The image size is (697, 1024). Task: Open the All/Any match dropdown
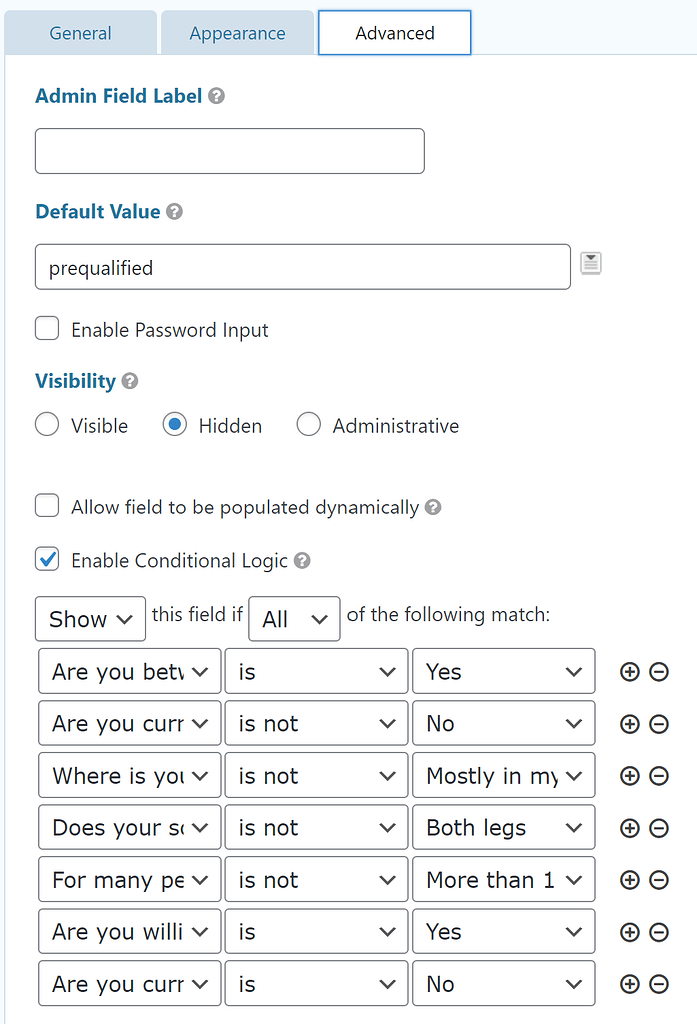coord(294,619)
